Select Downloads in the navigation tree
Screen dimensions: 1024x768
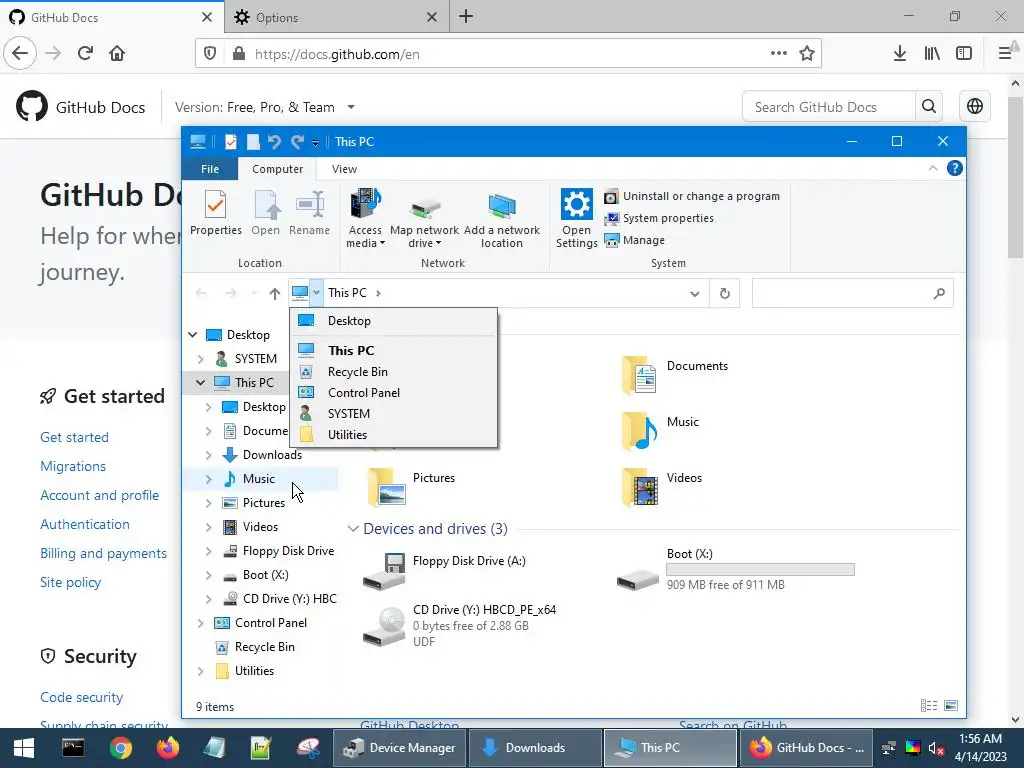coord(272,455)
